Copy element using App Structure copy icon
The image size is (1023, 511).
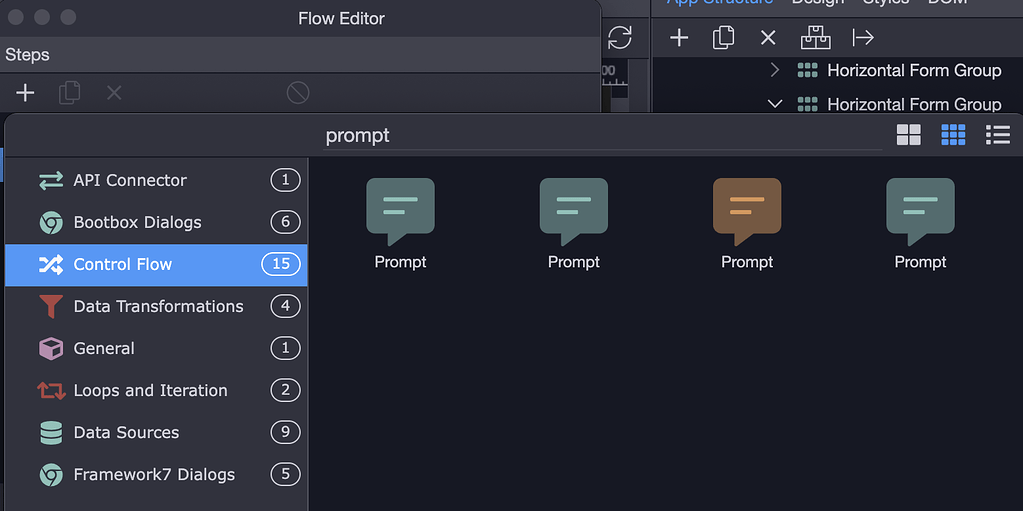pos(723,38)
